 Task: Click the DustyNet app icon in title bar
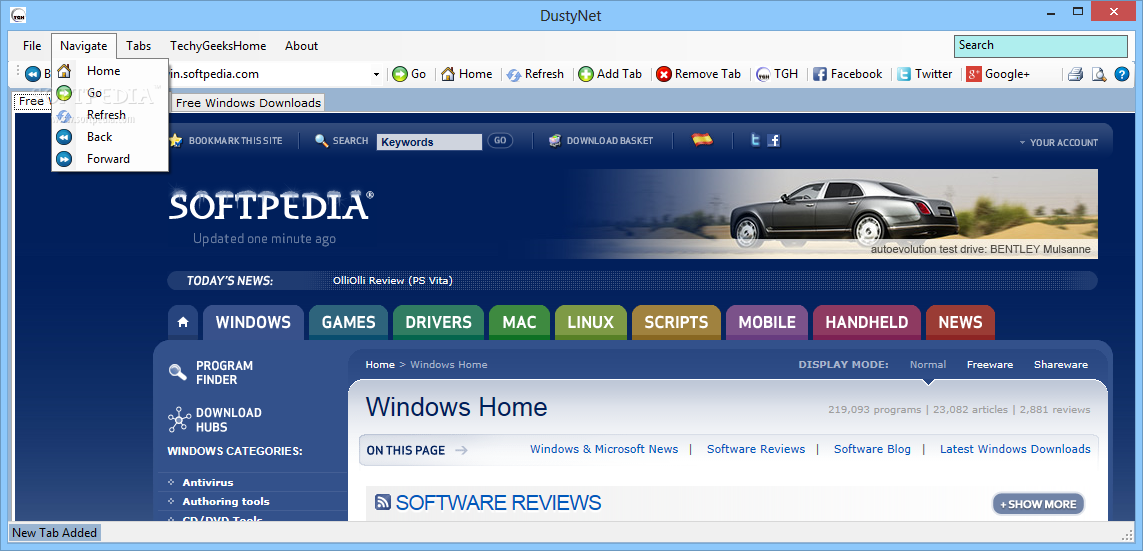[x=19, y=15]
